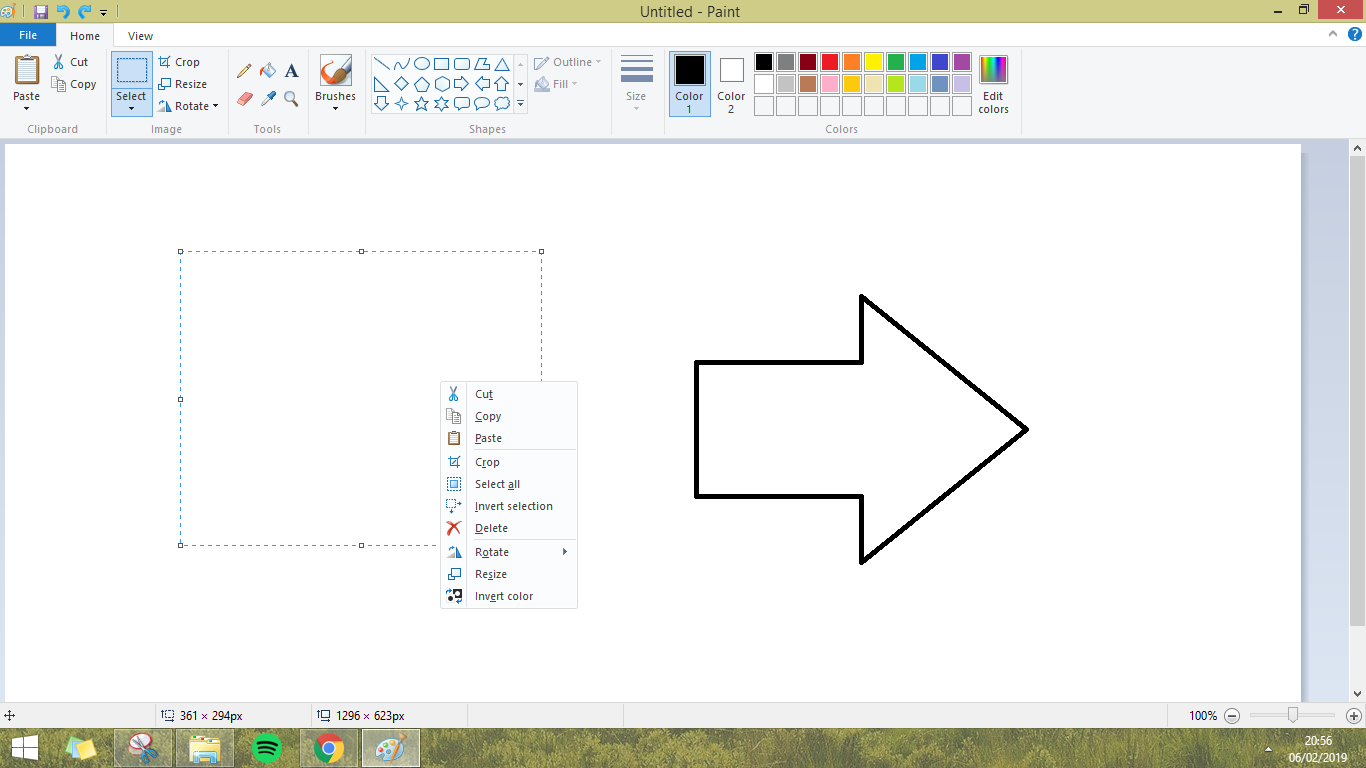Open Spotify from the taskbar
The height and width of the screenshot is (768, 1366).
pos(266,747)
